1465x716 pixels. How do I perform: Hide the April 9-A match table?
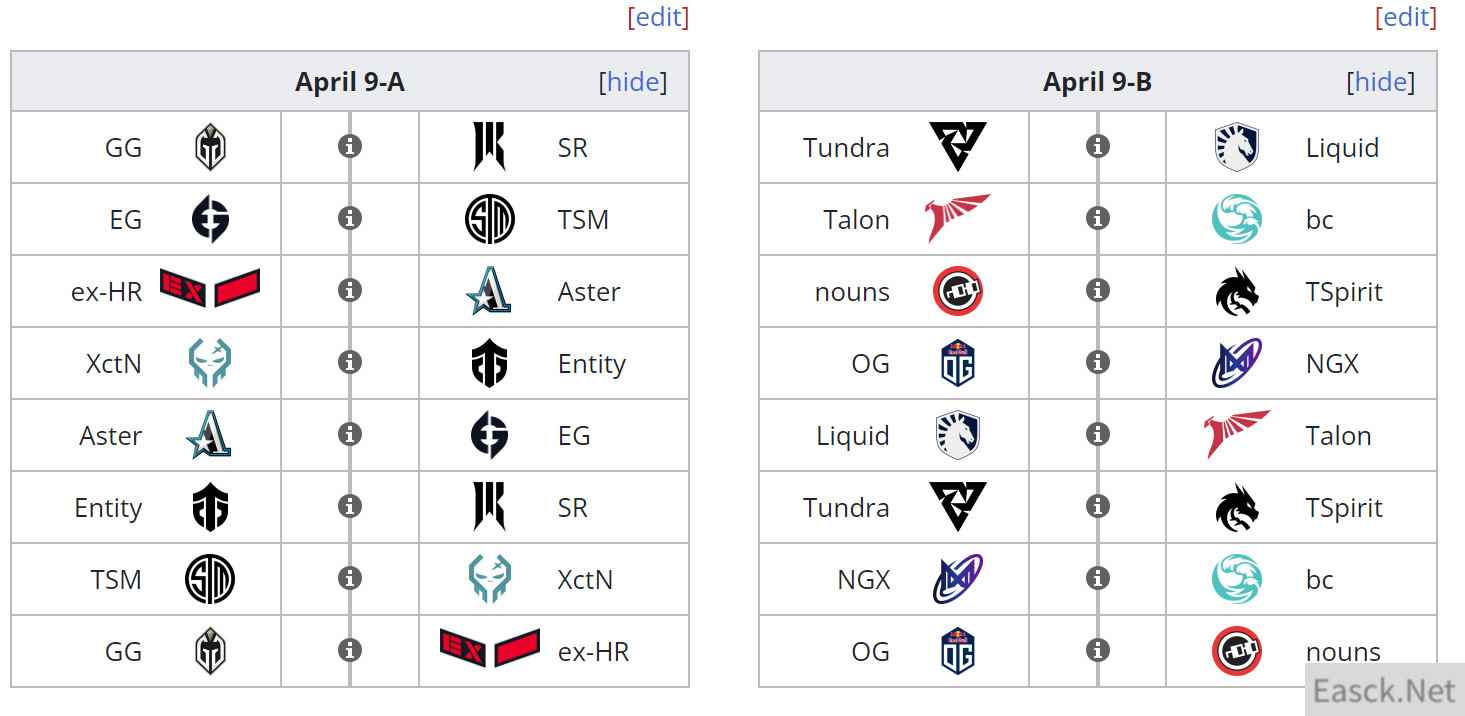633,82
